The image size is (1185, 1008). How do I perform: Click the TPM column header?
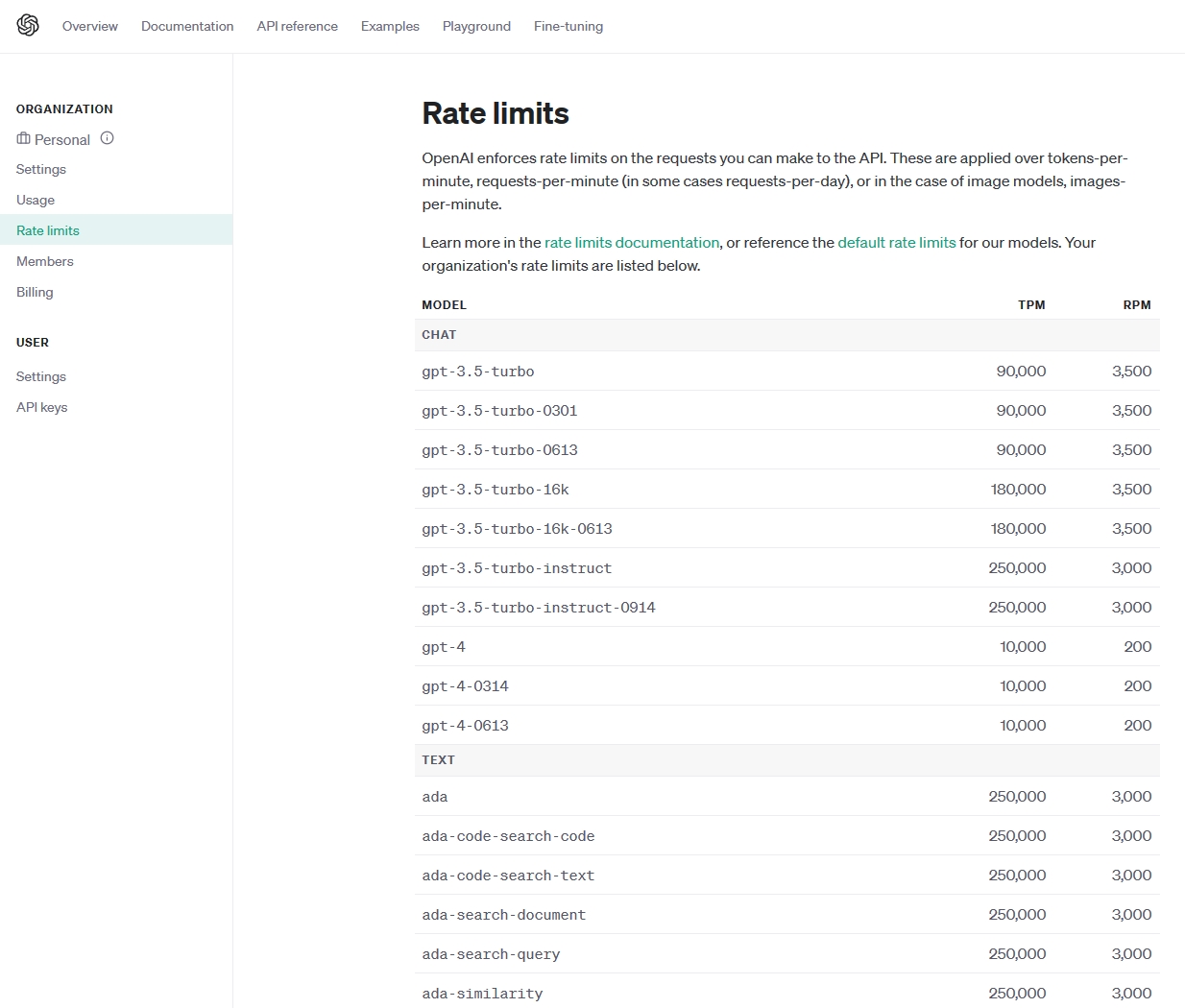point(1031,305)
